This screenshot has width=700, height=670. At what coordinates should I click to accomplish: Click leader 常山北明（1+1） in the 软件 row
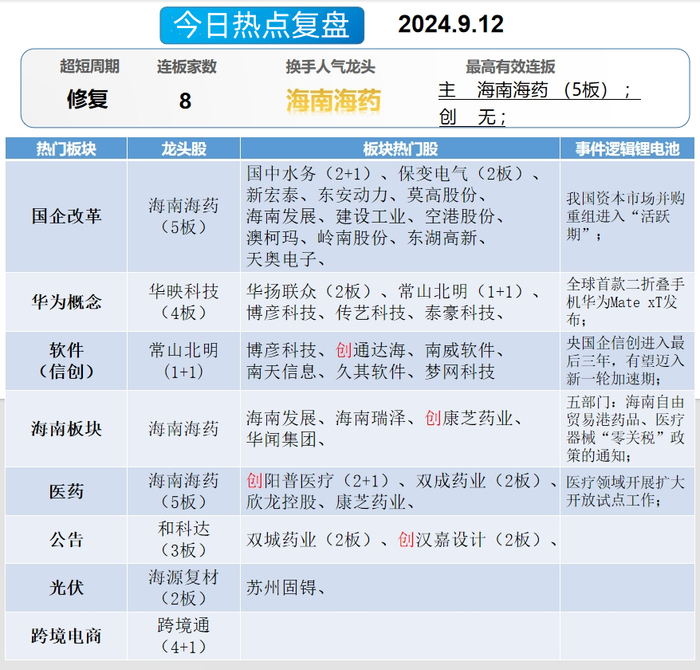coord(183,361)
